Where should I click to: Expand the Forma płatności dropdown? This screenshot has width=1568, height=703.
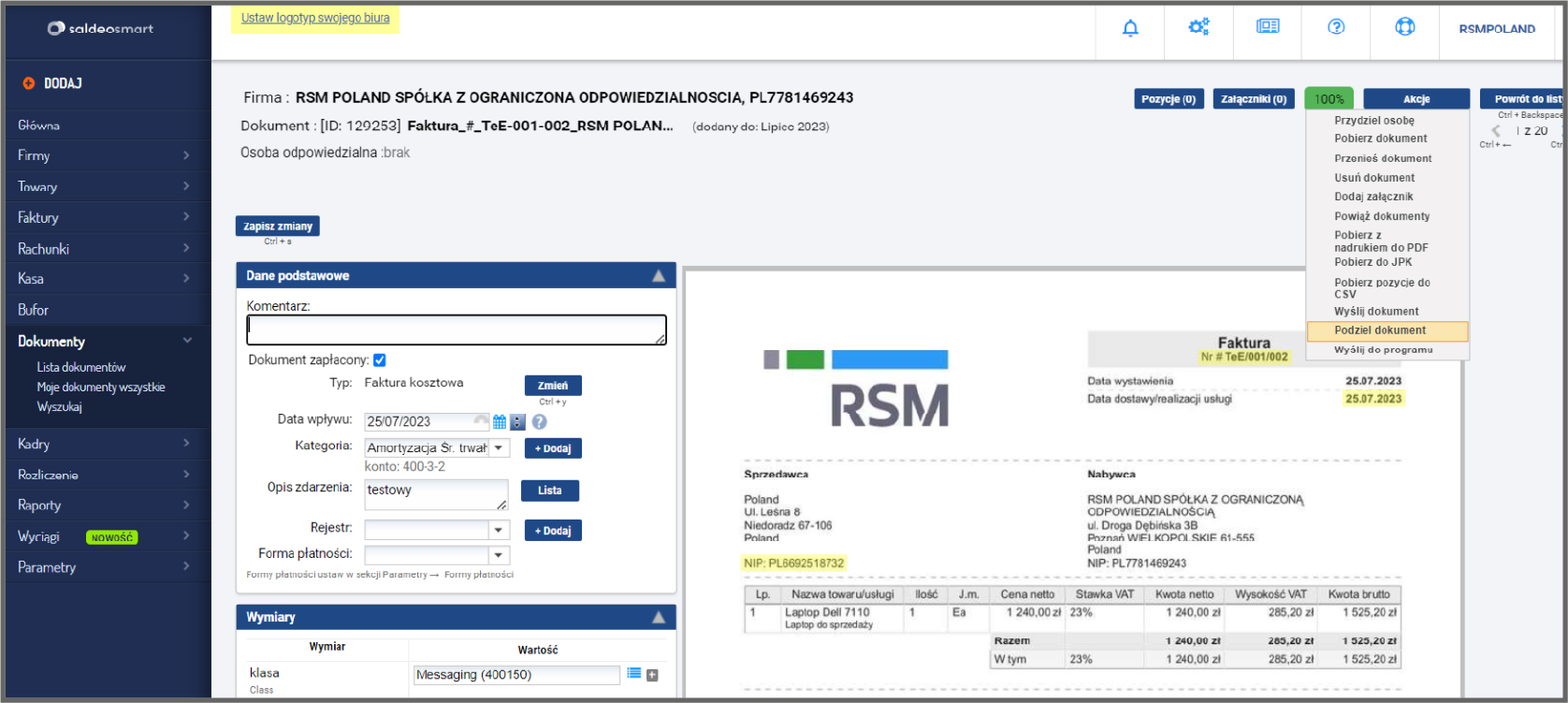click(x=500, y=555)
